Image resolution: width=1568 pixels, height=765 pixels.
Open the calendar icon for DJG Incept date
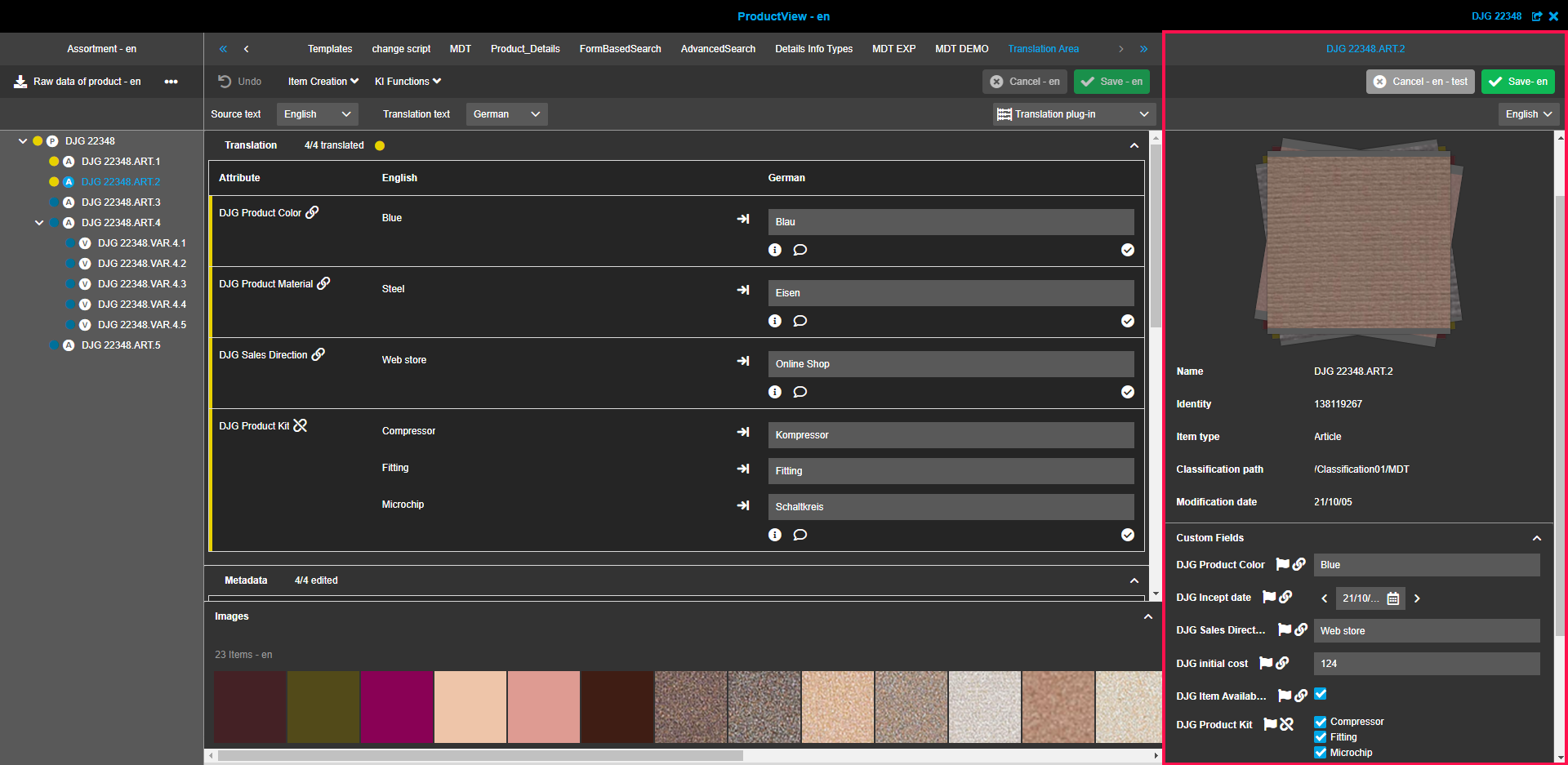point(1393,598)
